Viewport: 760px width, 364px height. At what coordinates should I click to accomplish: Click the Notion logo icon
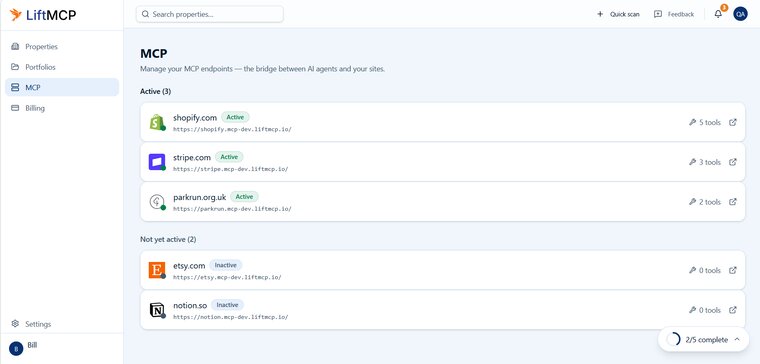[157, 310]
